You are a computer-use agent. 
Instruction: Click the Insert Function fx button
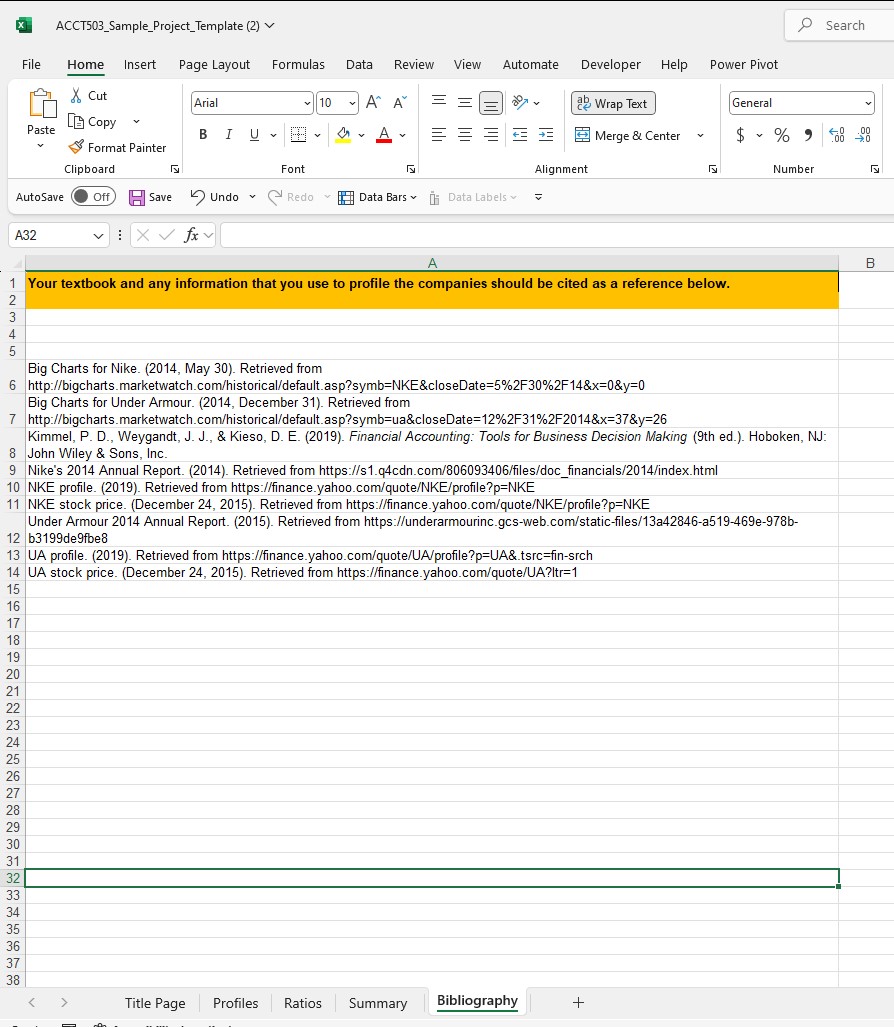coord(189,234)
